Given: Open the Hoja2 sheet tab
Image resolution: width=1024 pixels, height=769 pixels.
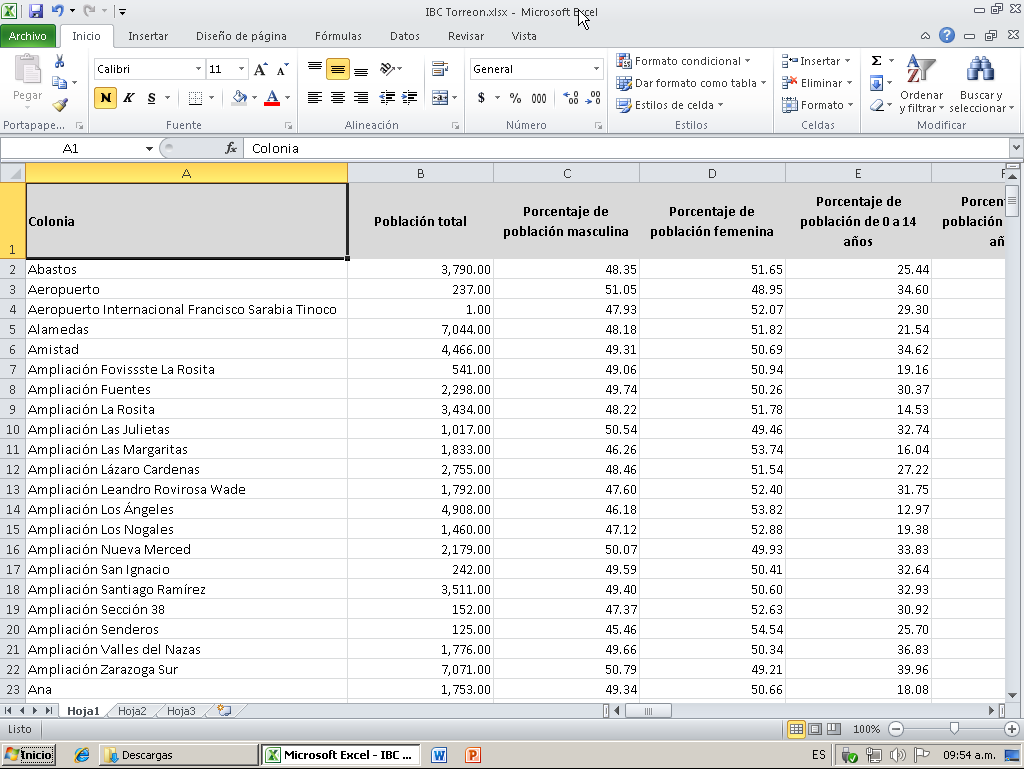Looking at the screenshot, I should pyautogui.click(x=132, y=711).
